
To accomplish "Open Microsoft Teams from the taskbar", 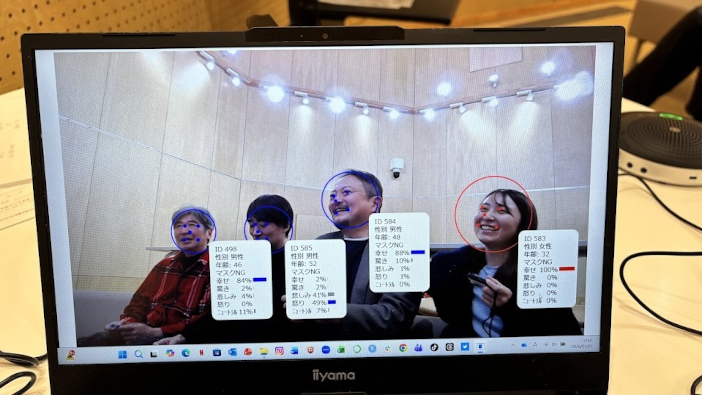I will click(x=418, y=348).
